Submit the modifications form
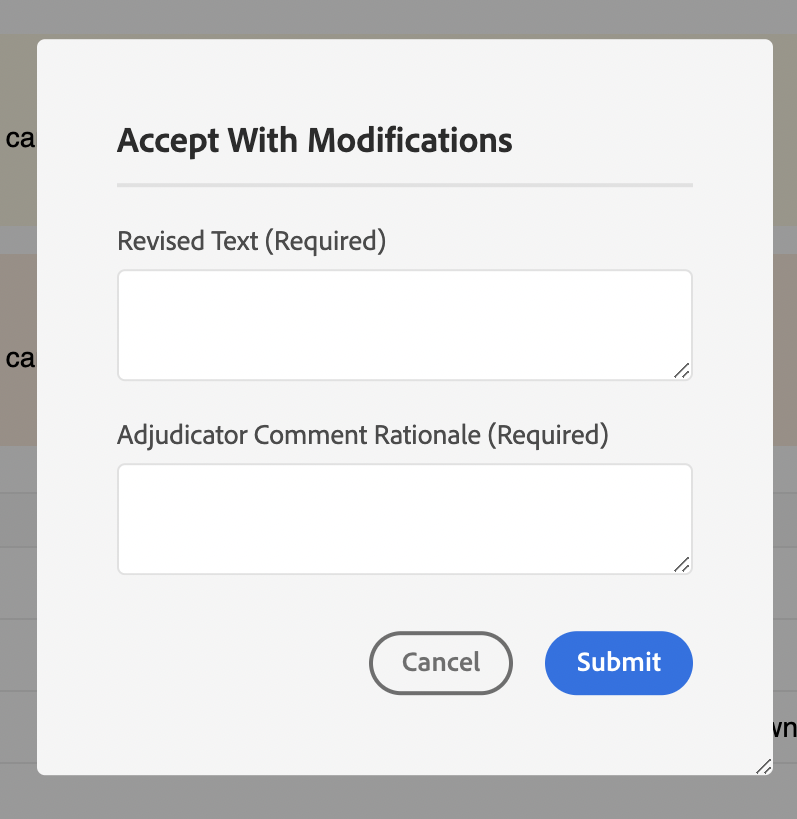This screenshot has width=797, height=819. coord(618,662)
